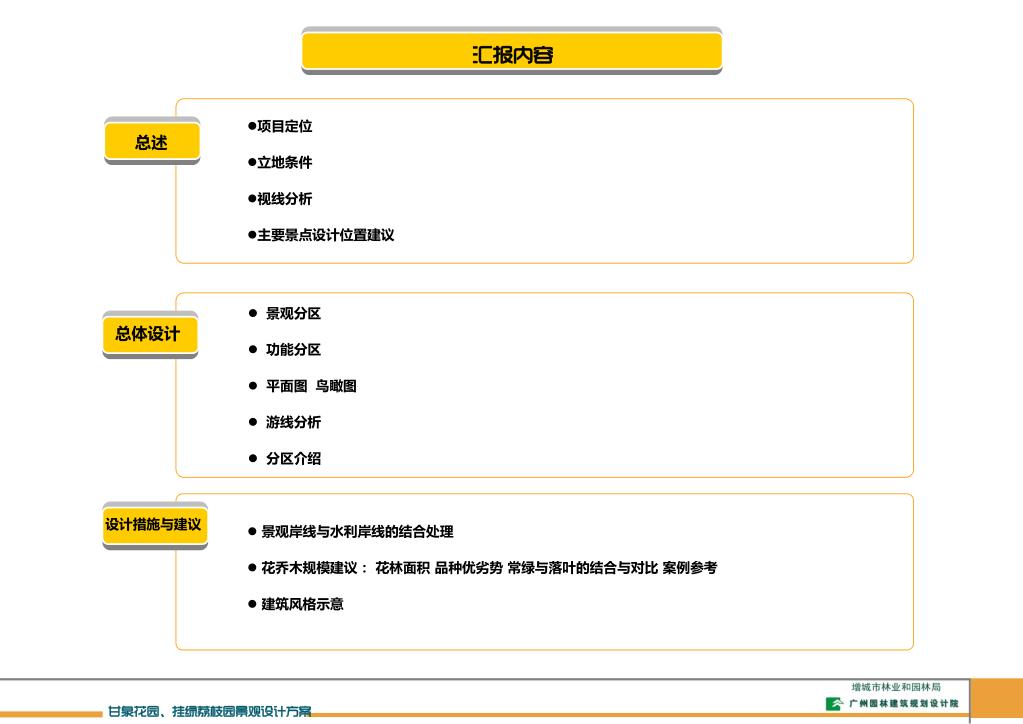Click 景观岸线与水利岸线的结合处理 line
The image size is (1023, 724).
click(351, 532)
